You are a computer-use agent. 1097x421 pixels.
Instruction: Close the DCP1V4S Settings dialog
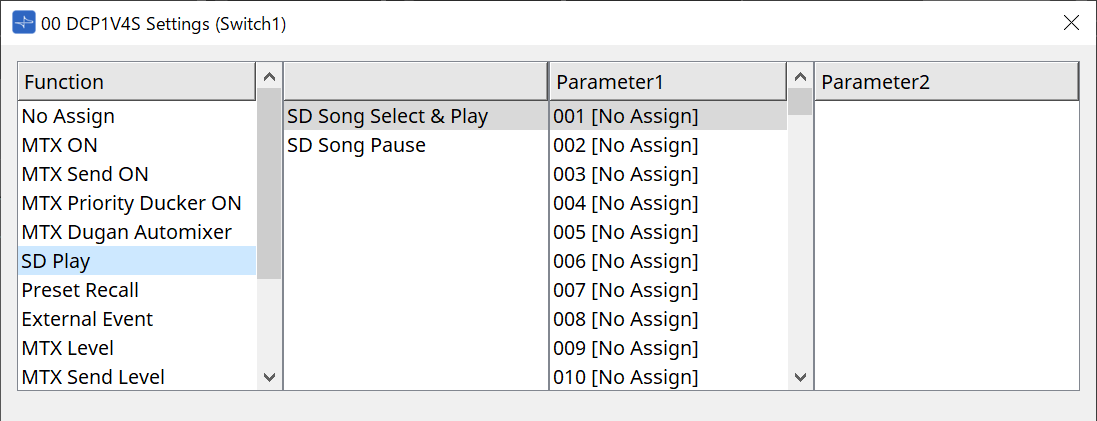[1071, 23]
